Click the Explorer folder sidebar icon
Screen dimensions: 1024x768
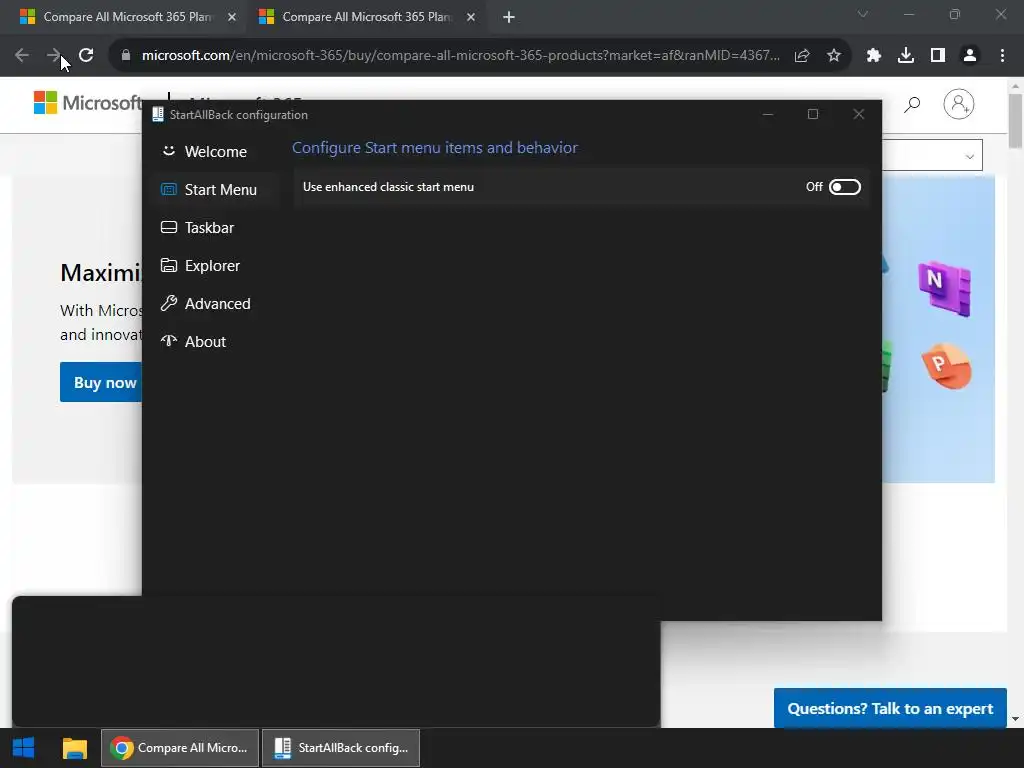coord(168,265)
